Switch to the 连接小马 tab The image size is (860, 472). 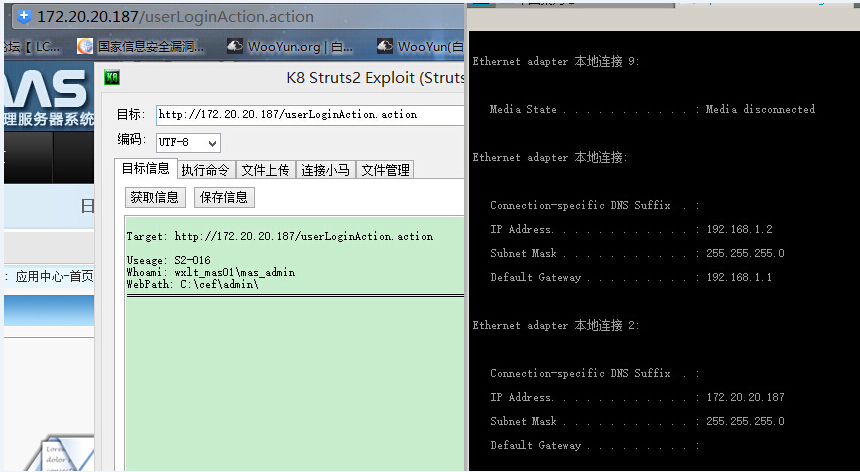point(325,170)
